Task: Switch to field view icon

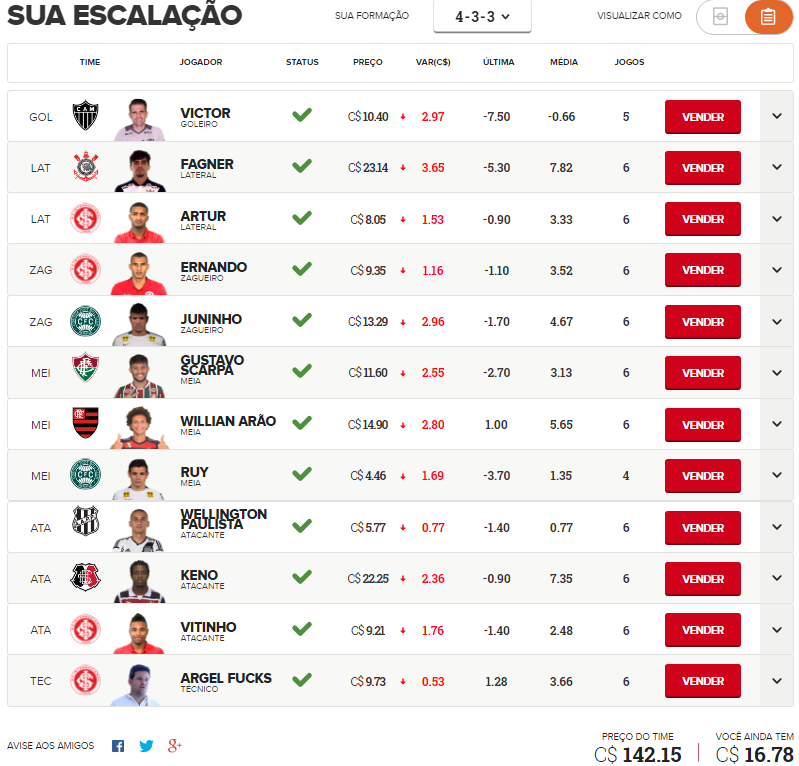Action: pyautogui.click(x=720, y=17)
